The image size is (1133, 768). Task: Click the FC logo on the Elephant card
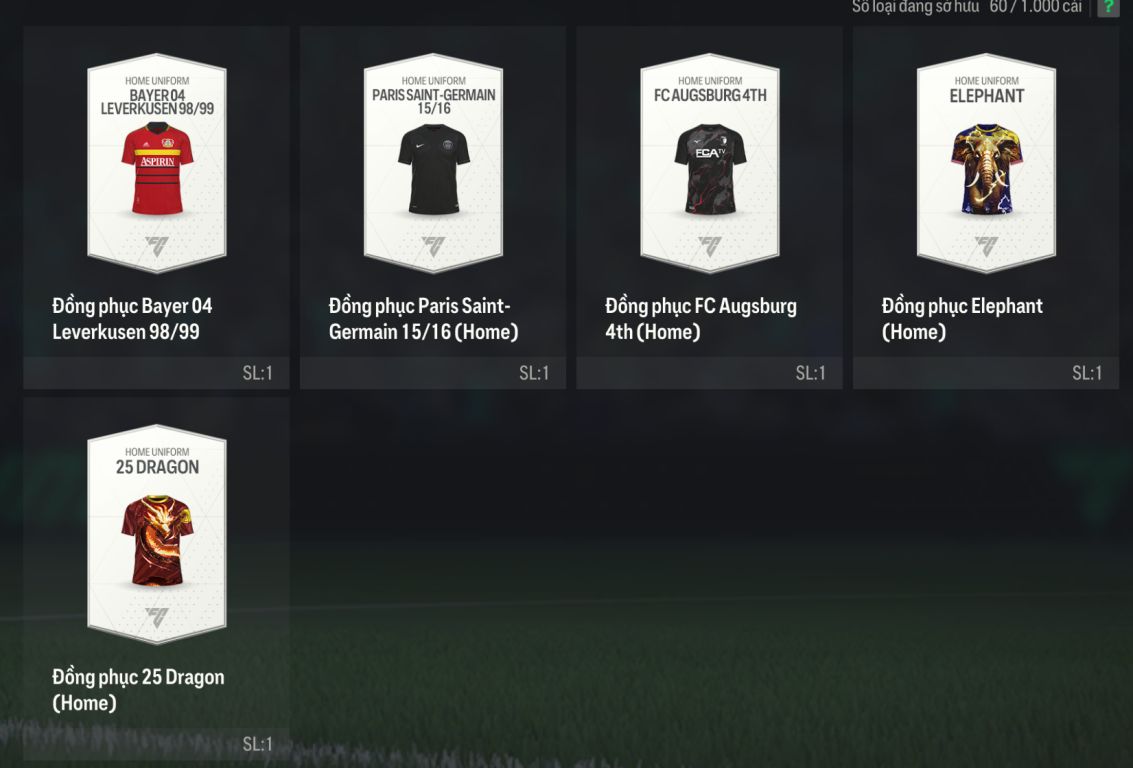point(986,246)
